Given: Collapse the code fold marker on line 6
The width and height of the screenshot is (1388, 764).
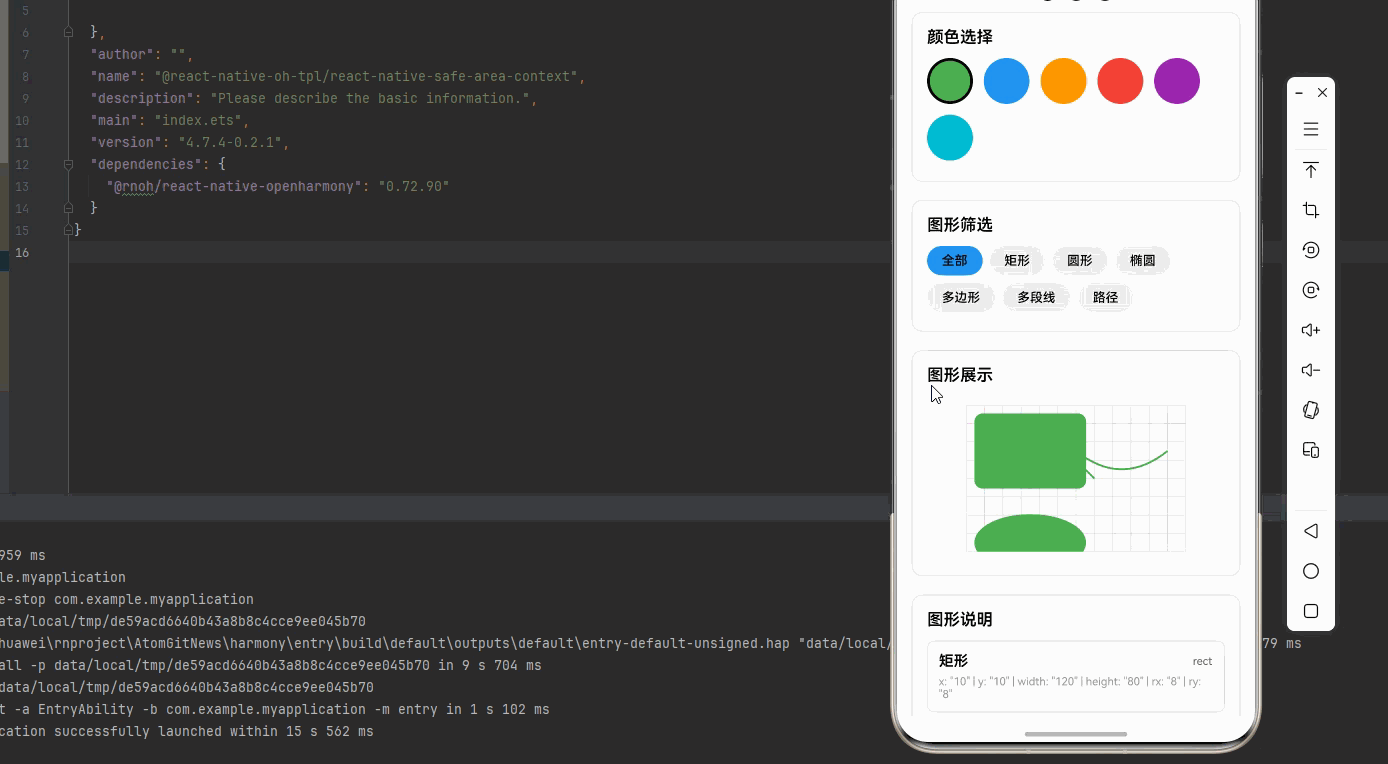Looking at the screenshot, I should (68, 32).
